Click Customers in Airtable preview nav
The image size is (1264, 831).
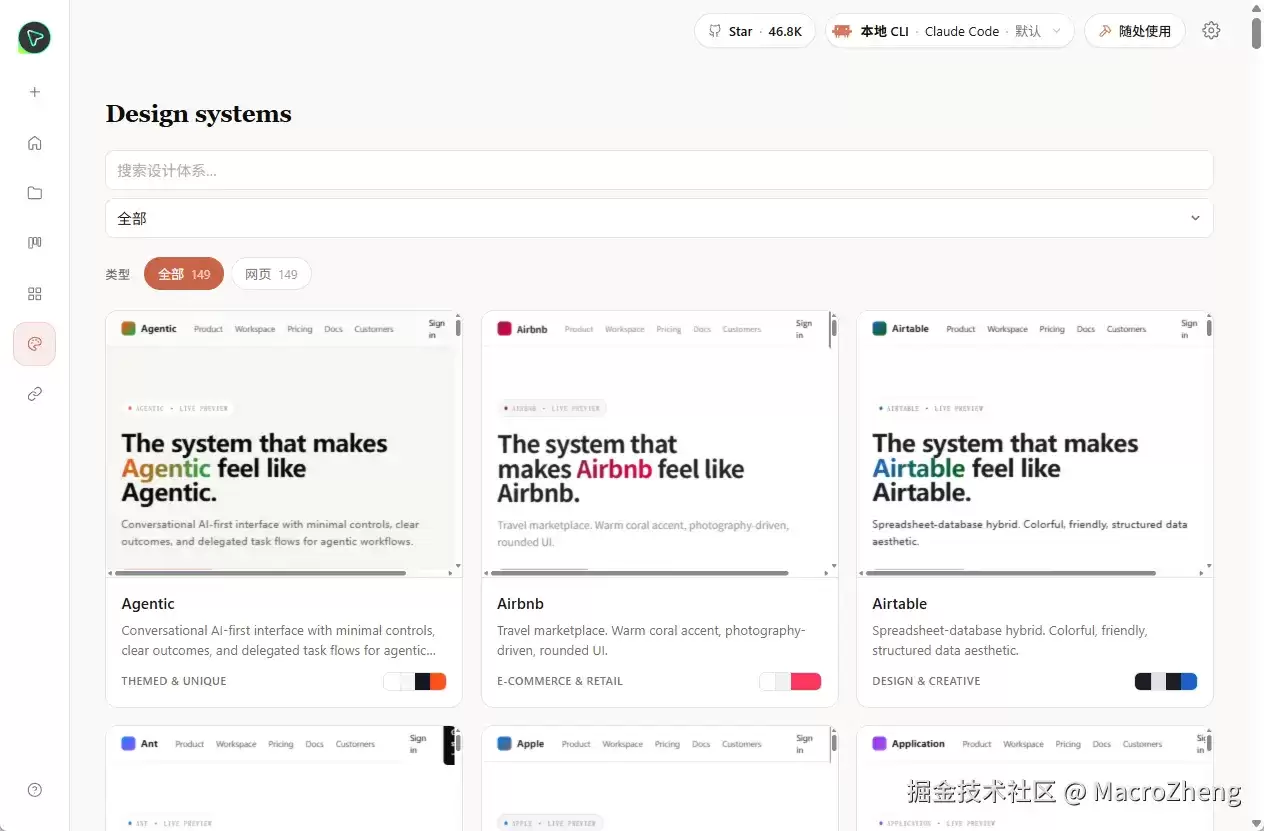point(1126,329)
